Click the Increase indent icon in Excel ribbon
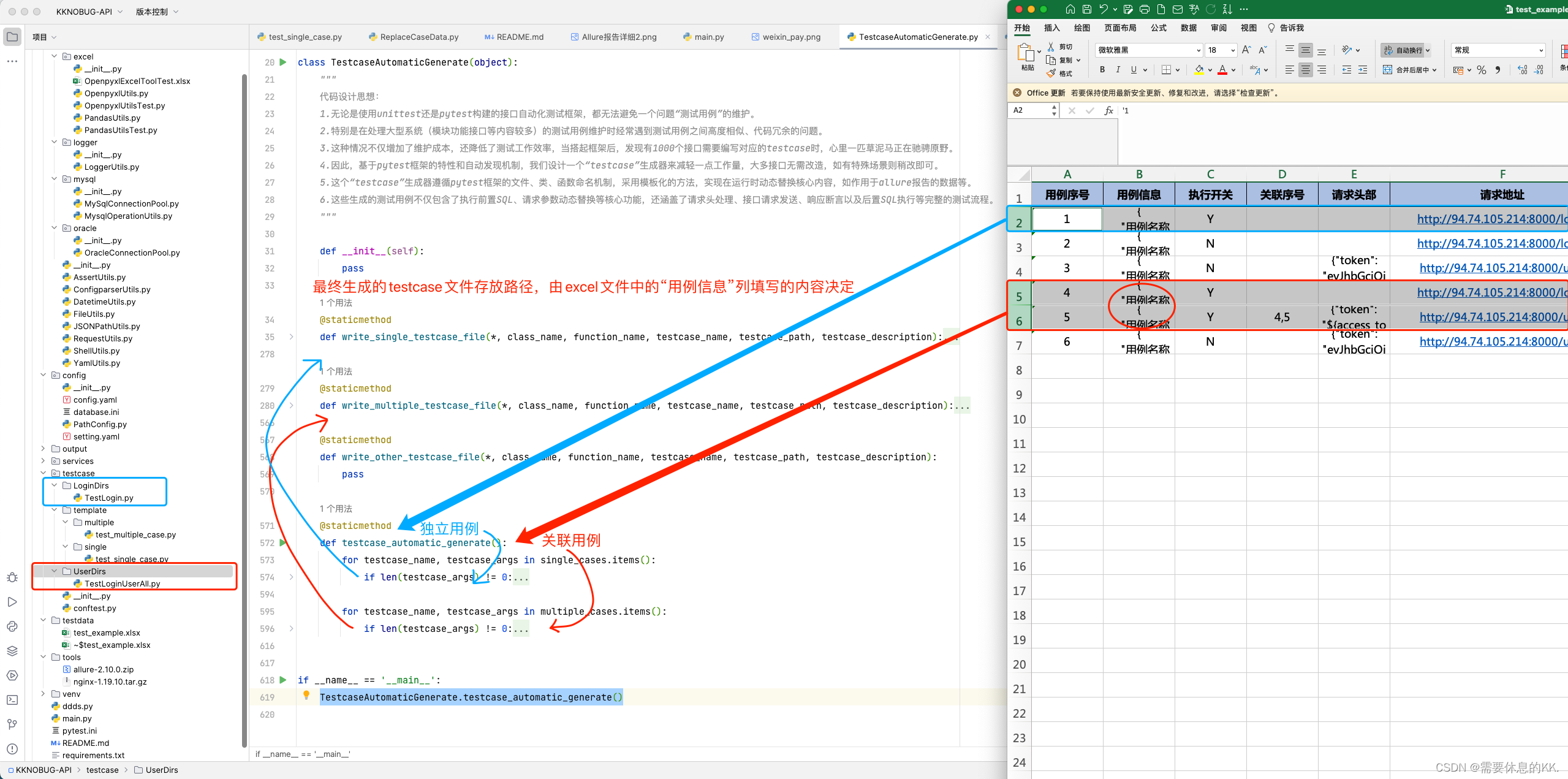1568x779 pixels. pos(1363,70)
